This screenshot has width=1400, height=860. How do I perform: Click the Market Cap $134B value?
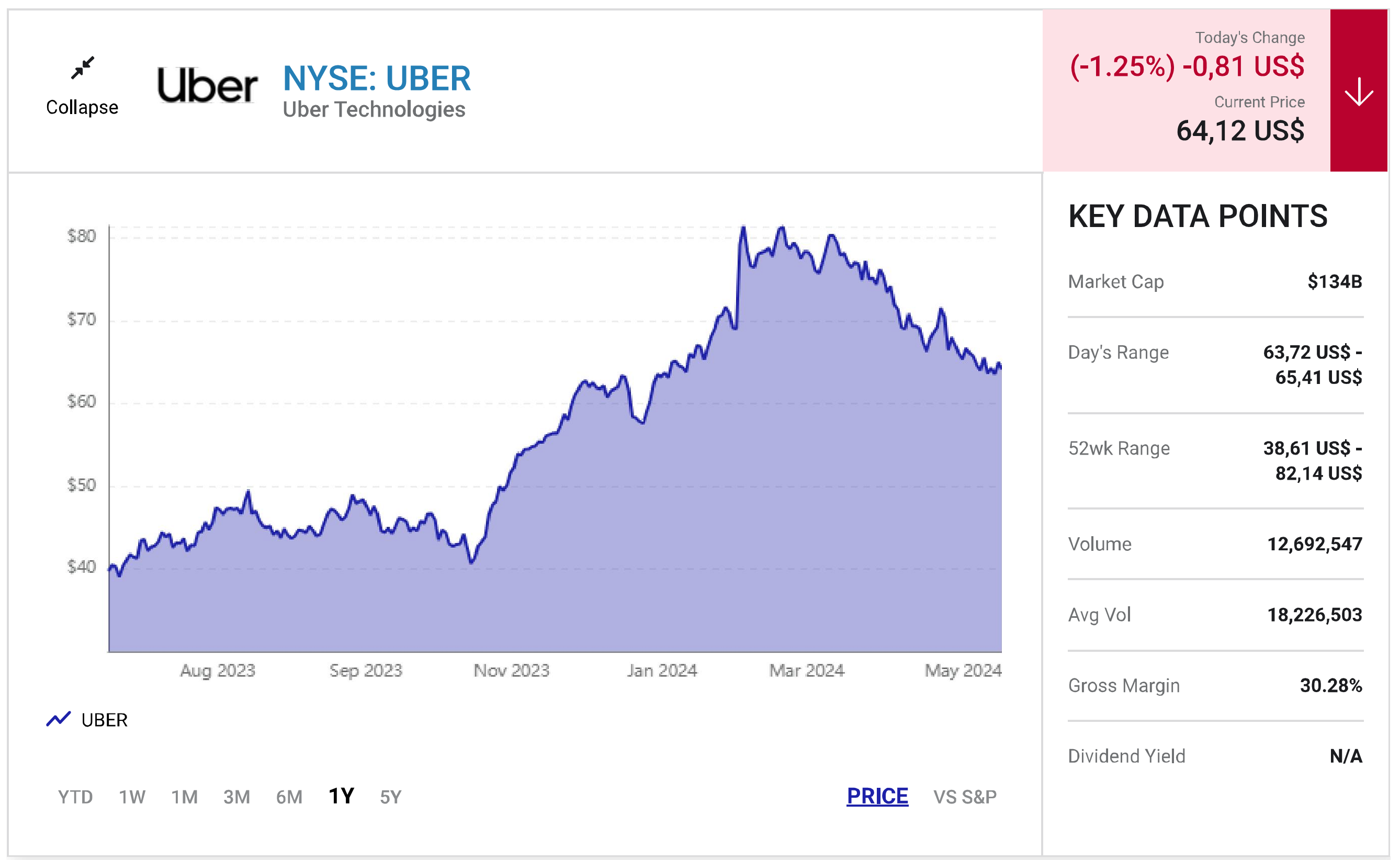[x=1334, y=281]
